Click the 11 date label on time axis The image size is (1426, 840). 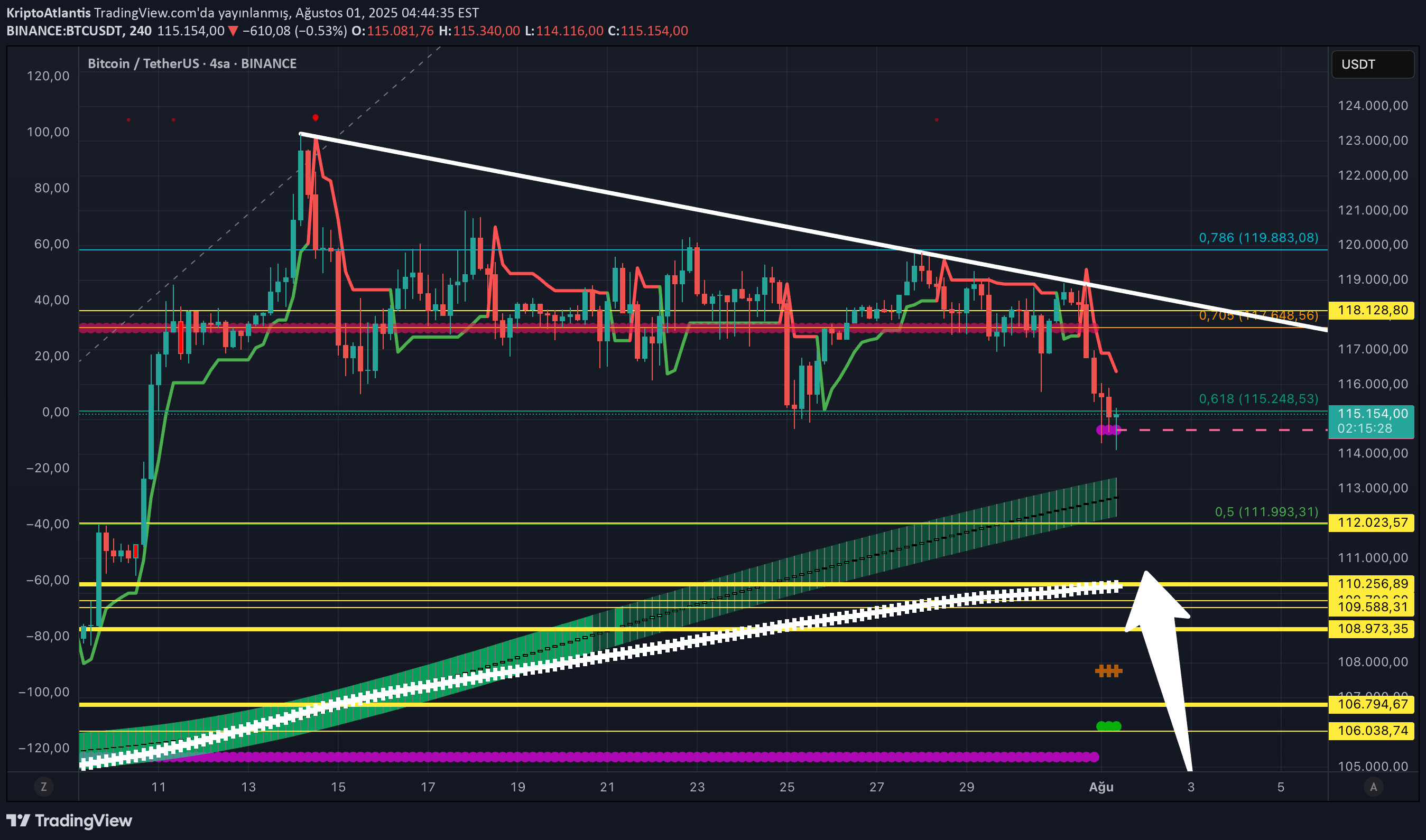coord(159,787)
